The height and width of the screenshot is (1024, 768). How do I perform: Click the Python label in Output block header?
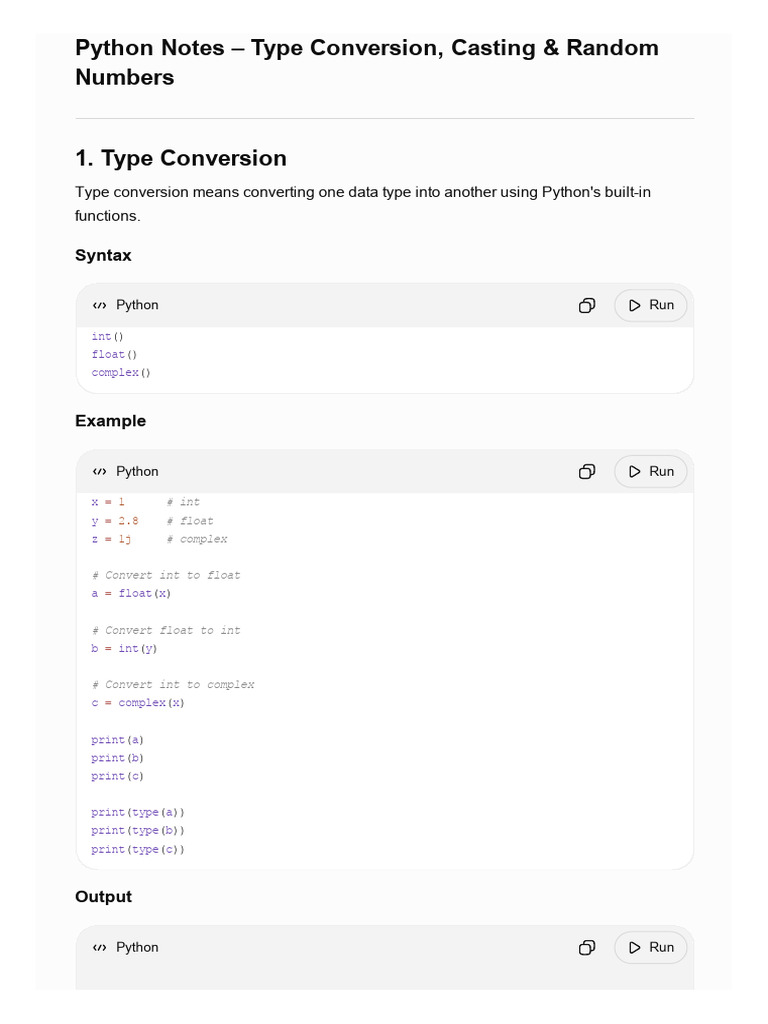pos(137,948)
